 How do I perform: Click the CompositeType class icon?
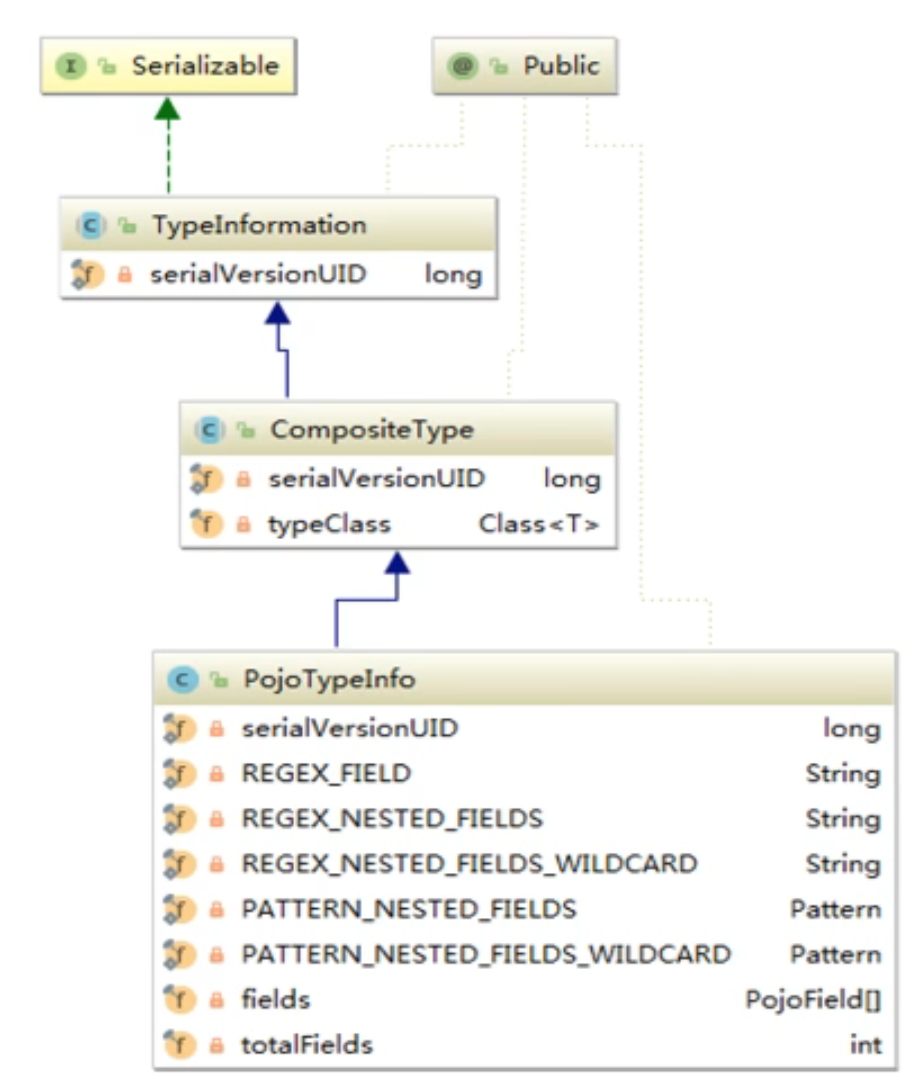[x=210, y=430]
